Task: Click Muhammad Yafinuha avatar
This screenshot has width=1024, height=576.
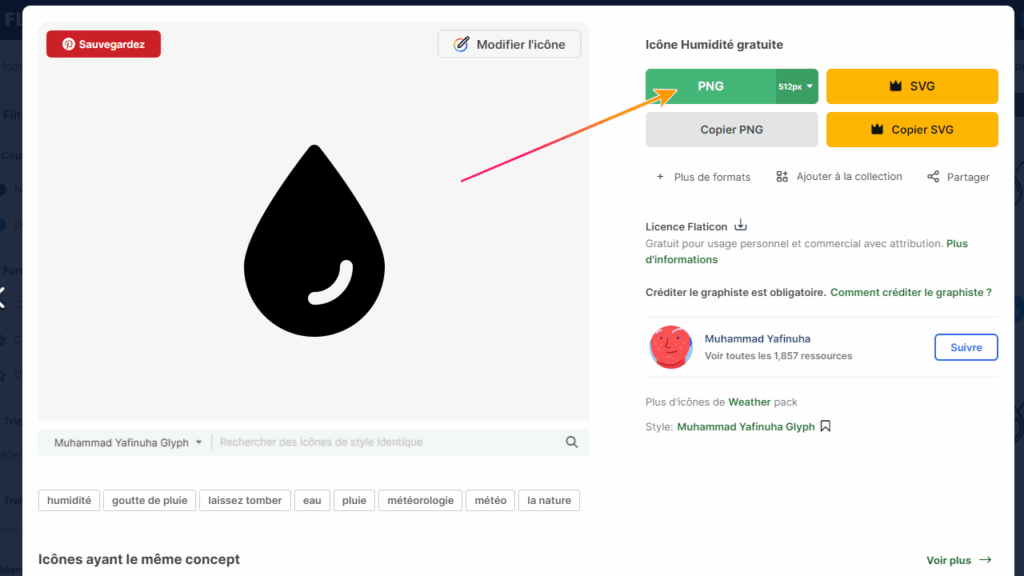Action: [x=671, y=347]
